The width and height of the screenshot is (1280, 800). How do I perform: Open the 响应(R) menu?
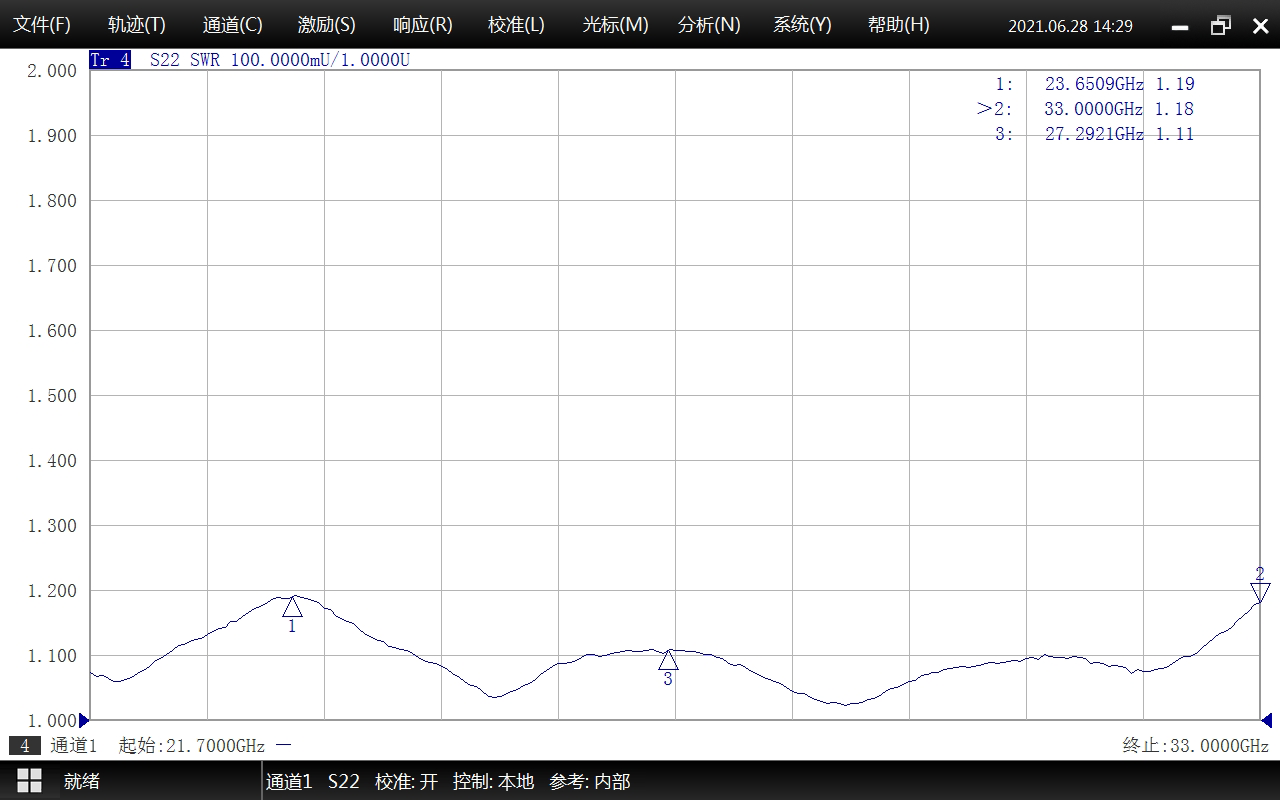click(x=422, y=25)
